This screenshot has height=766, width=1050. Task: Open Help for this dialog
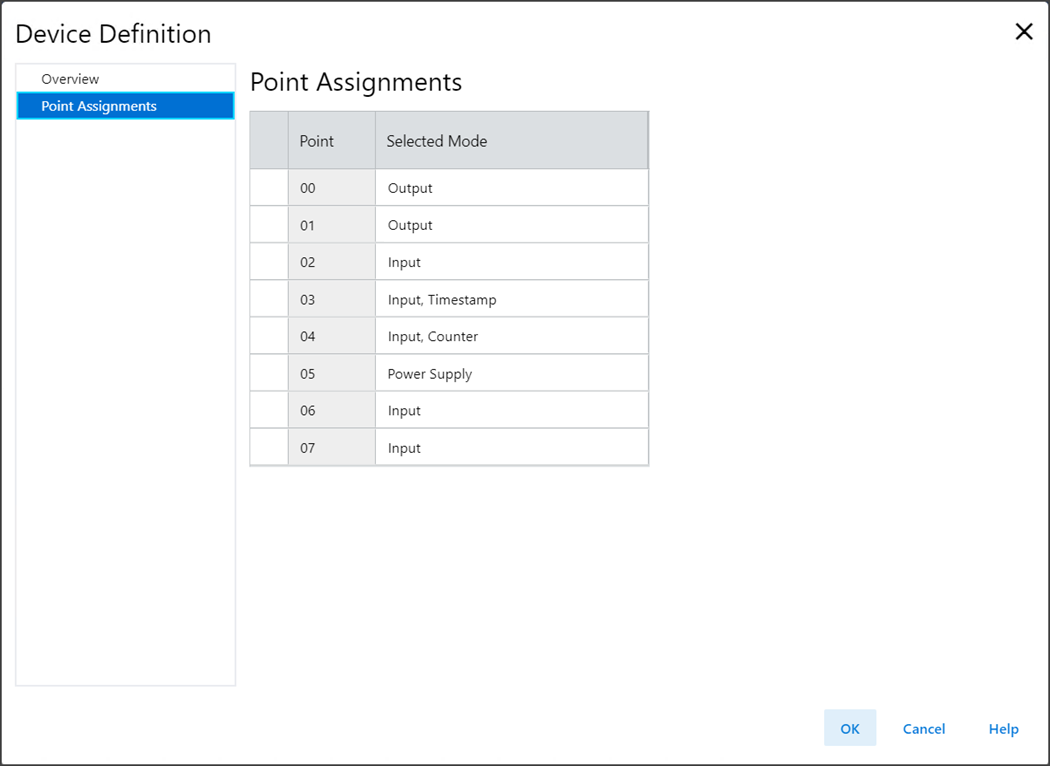pyautogui.click(x=1003, y=728)
